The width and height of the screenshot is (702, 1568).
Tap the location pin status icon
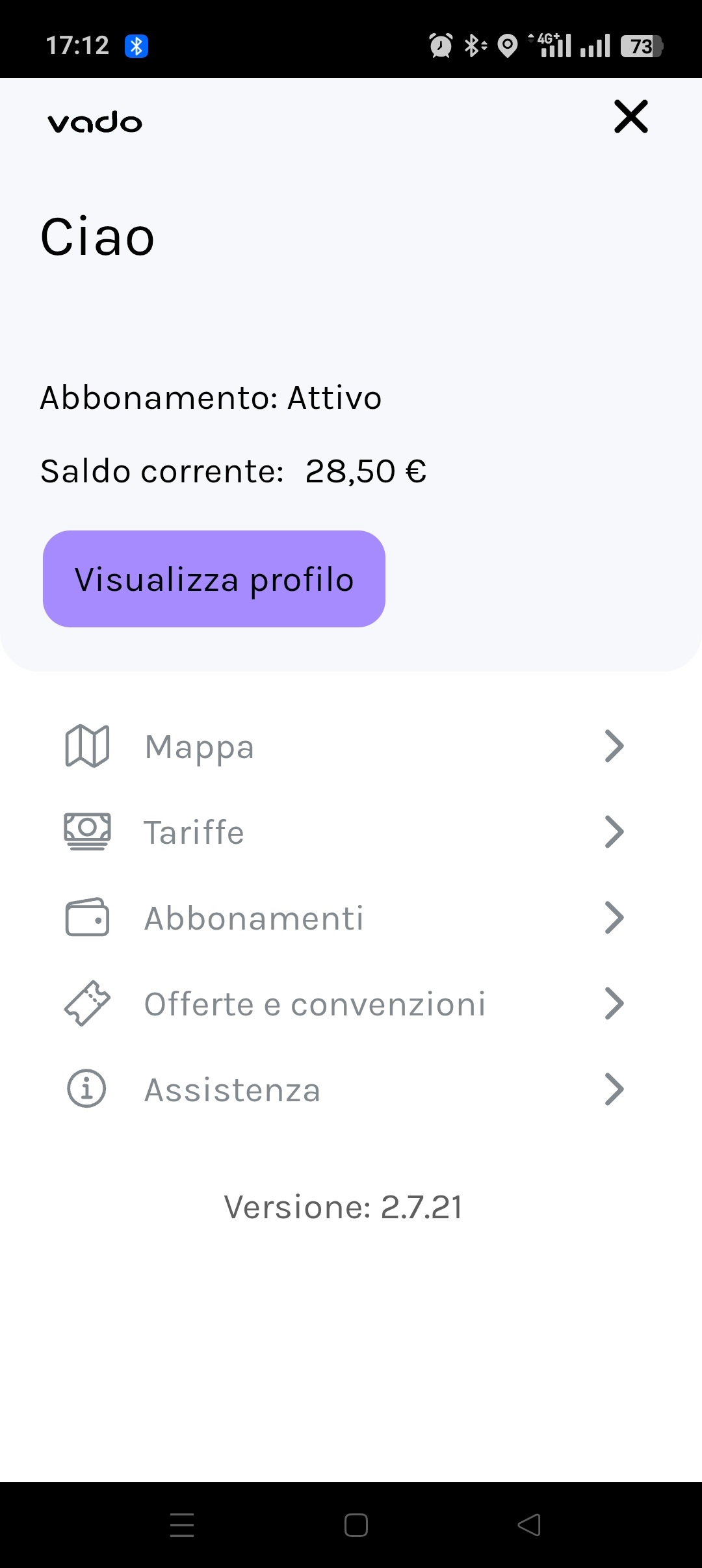pos(508,46)
